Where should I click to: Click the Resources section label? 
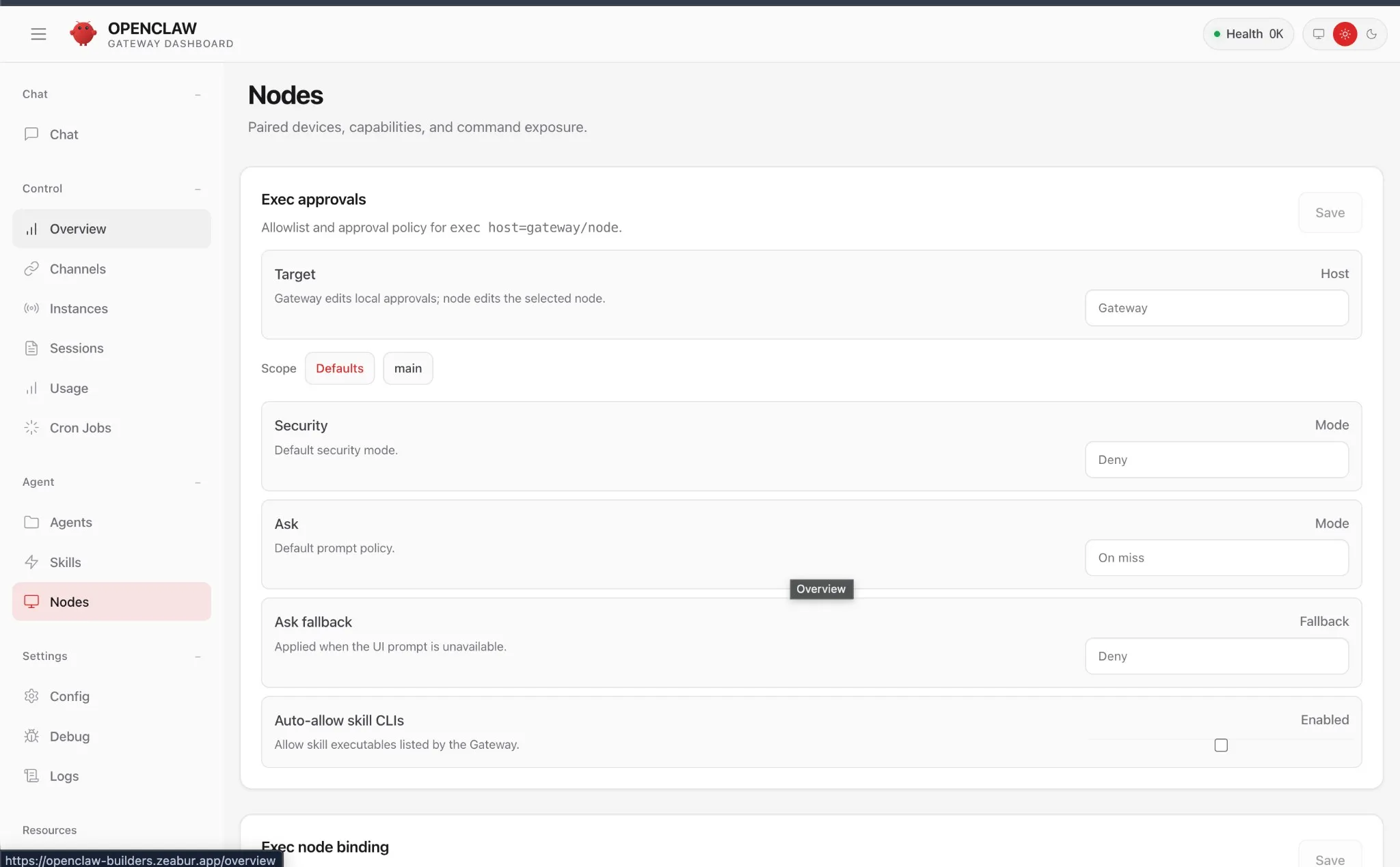click(49, 830)
